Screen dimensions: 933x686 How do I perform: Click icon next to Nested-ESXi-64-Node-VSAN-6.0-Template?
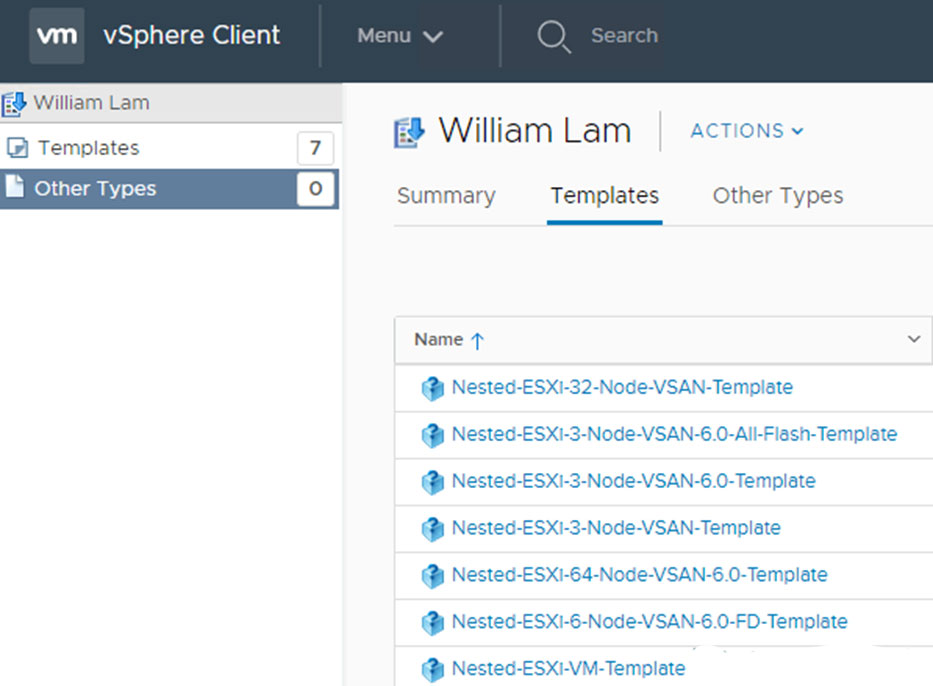(x=432, y=576)
